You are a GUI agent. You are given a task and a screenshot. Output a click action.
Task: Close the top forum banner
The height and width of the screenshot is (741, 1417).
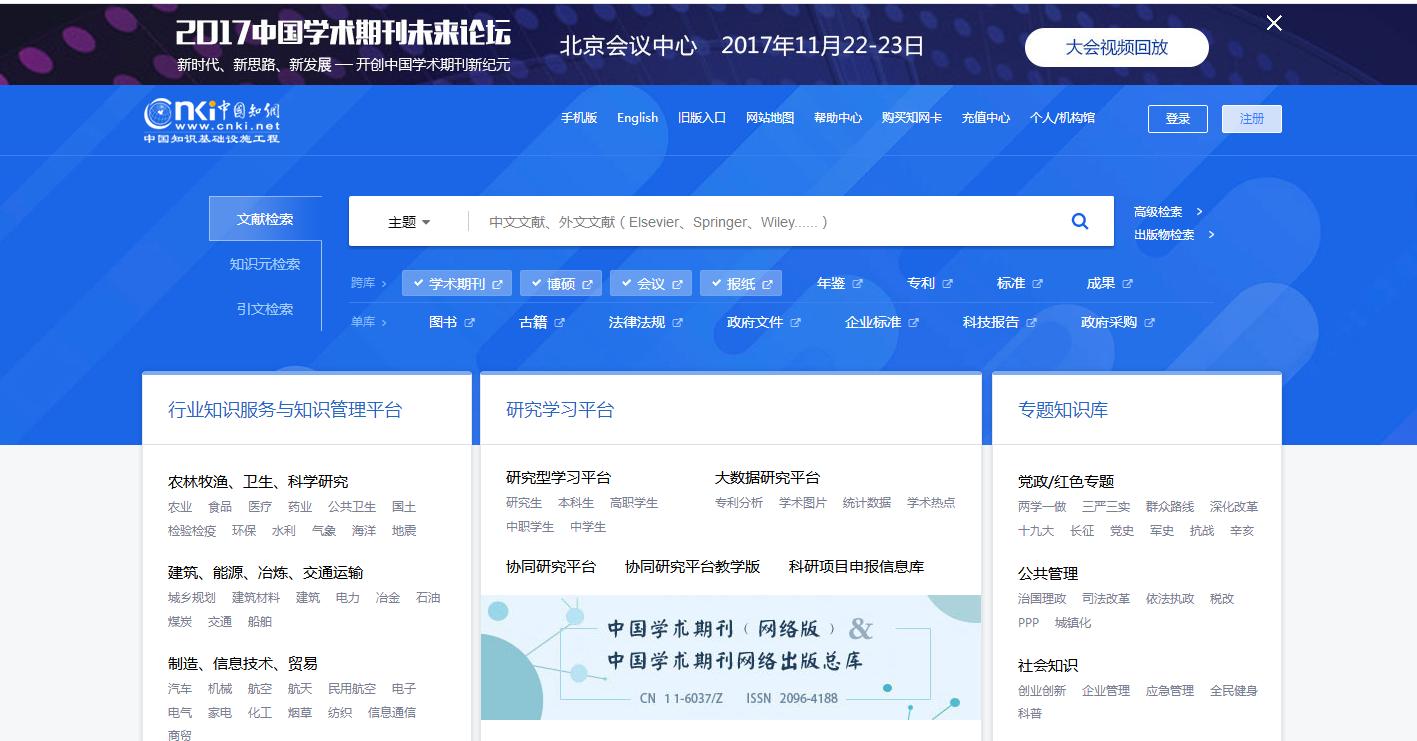[x=1274, y=23]
